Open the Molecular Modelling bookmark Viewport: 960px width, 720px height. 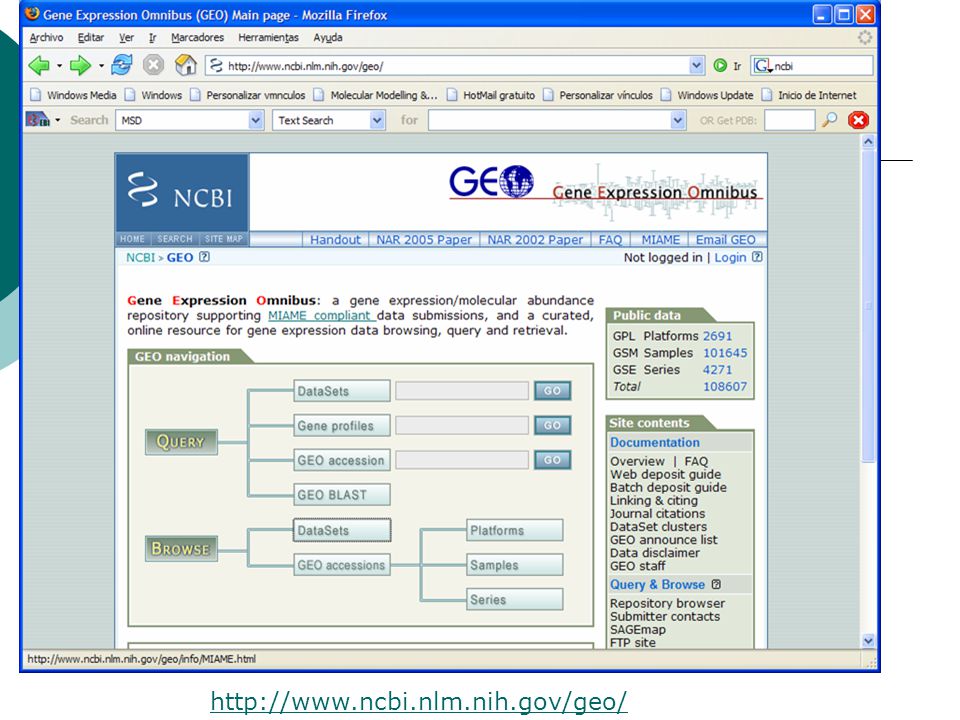point(376,95)
